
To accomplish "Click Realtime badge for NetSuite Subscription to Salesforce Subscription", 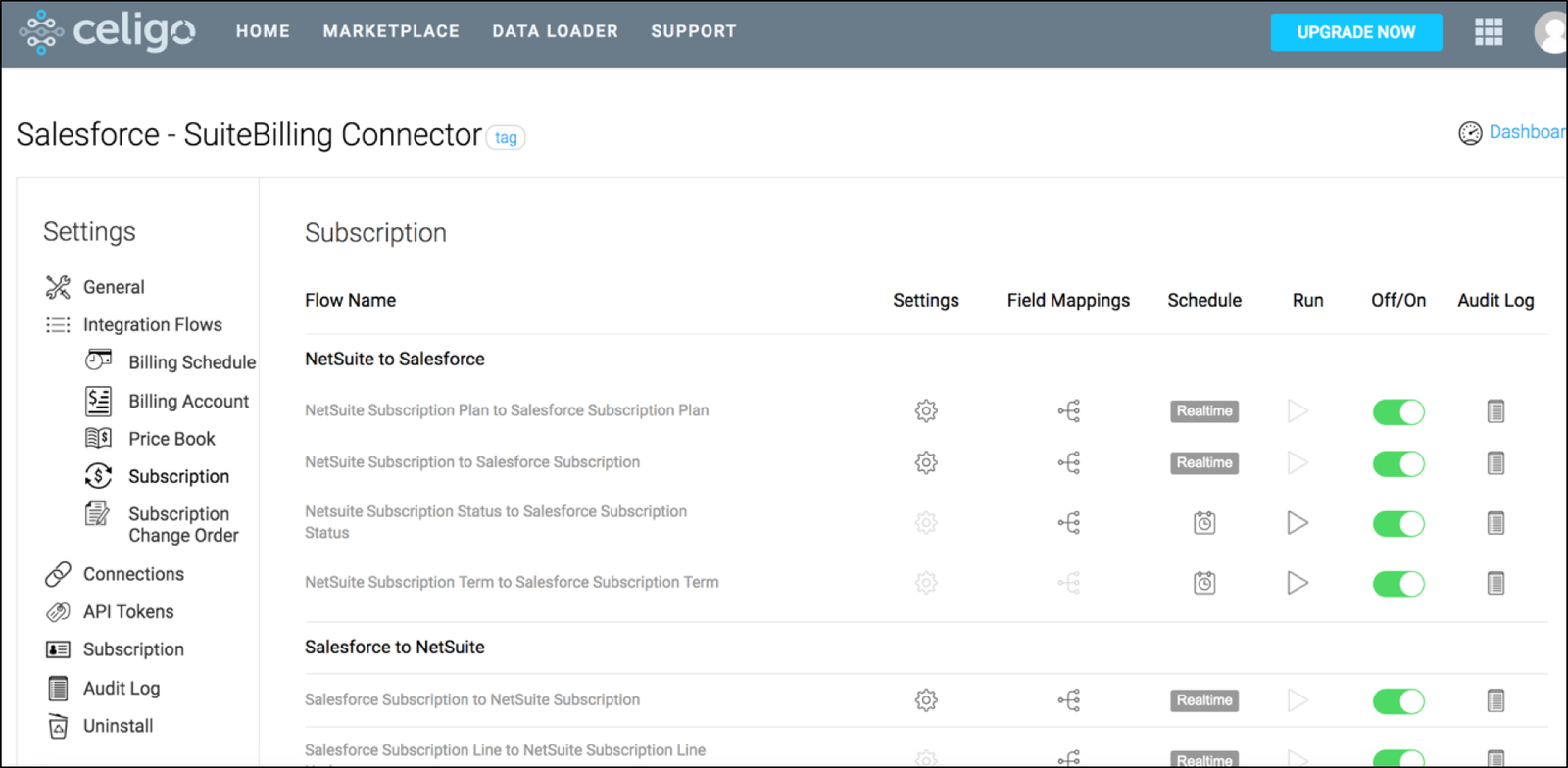I will (x=1204, y=462).
